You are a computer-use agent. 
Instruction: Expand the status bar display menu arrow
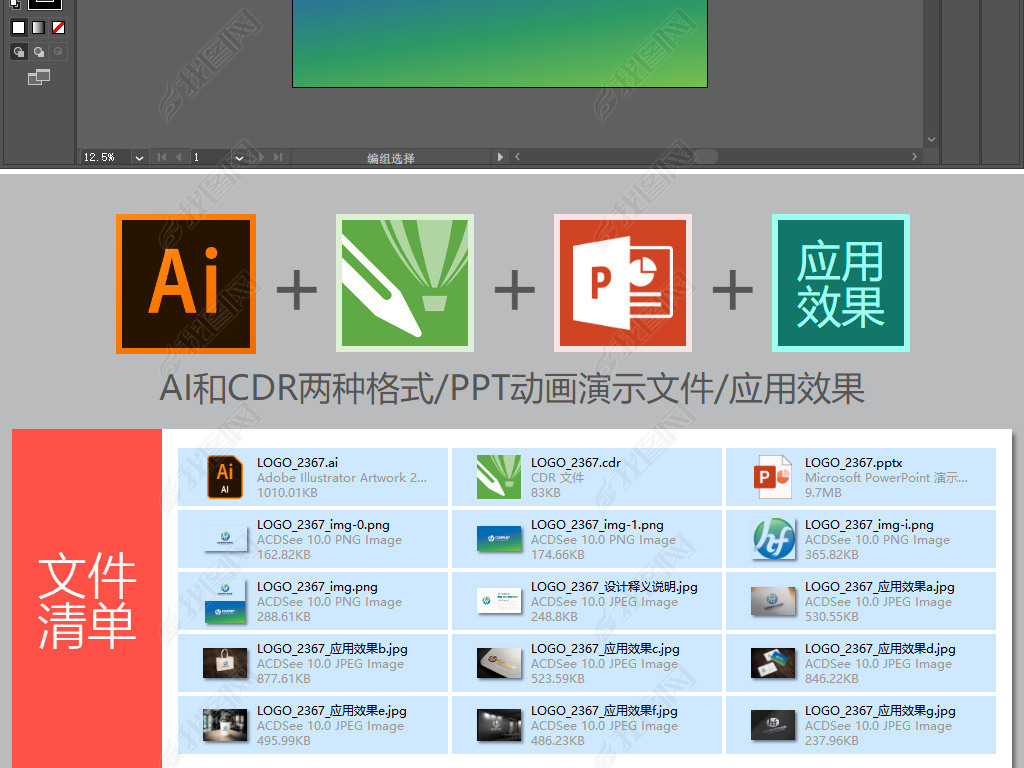pyautogui.click(x=501, y=157)
